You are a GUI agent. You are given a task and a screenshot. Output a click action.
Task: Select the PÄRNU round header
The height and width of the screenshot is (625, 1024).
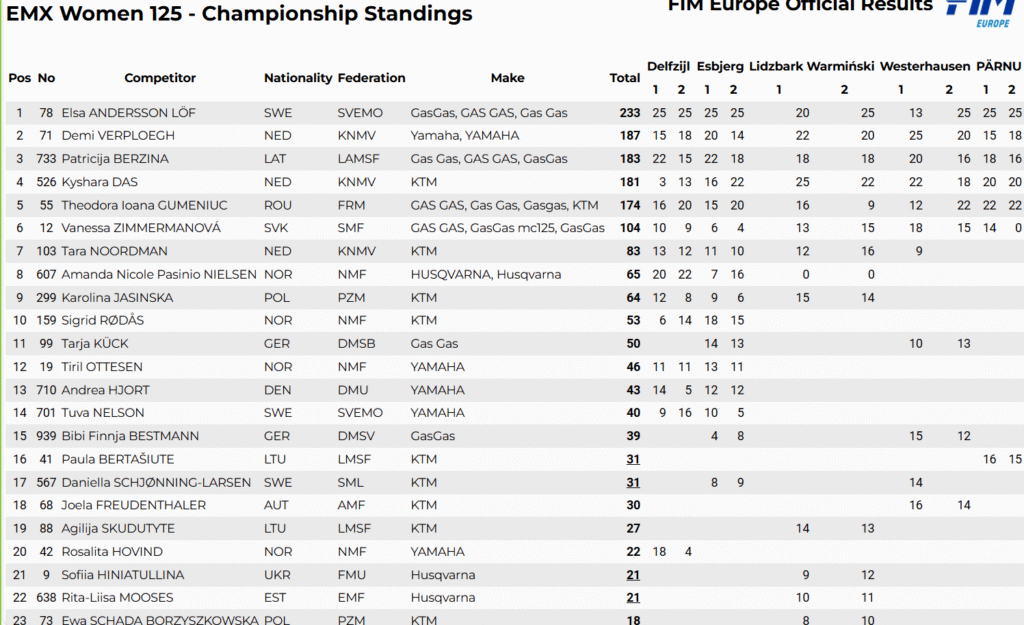pyautogui.click(x=998, y=66)
